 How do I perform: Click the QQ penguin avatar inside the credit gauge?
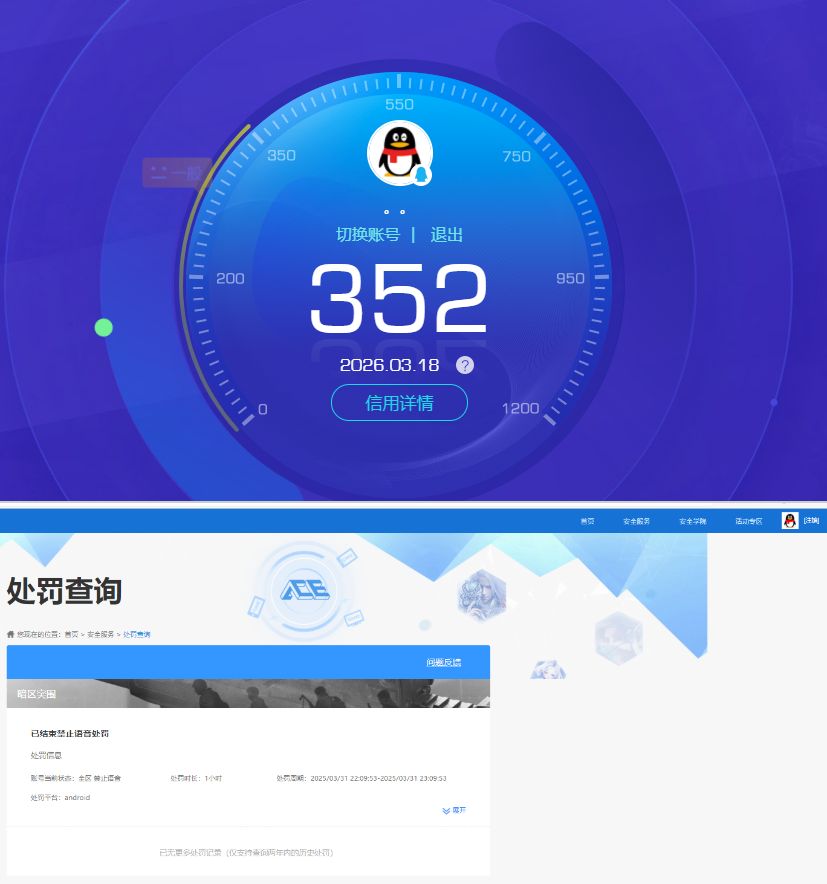tap(399, 152)
